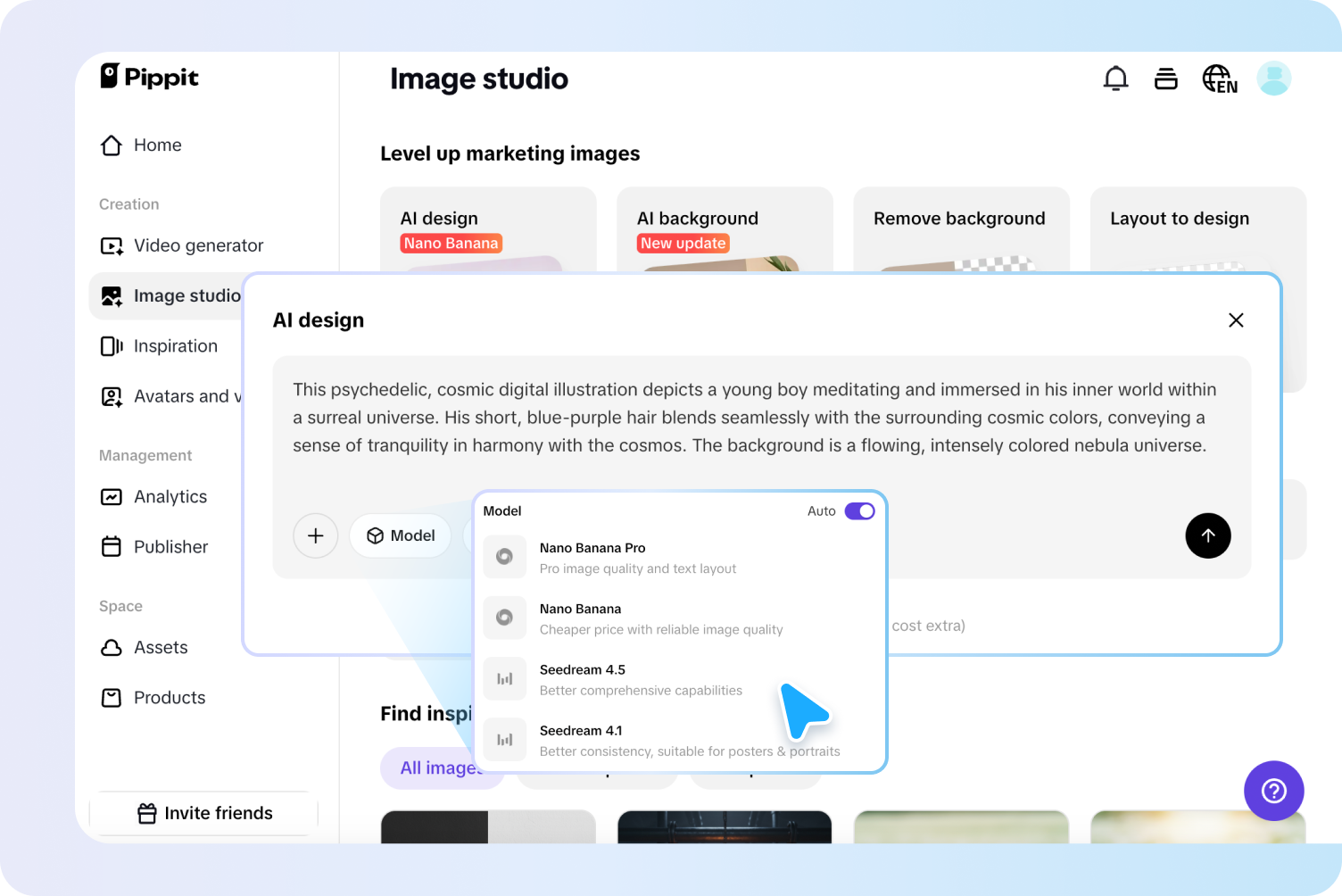
Task: Click the Image studio page title
Action: coord(479,79)
